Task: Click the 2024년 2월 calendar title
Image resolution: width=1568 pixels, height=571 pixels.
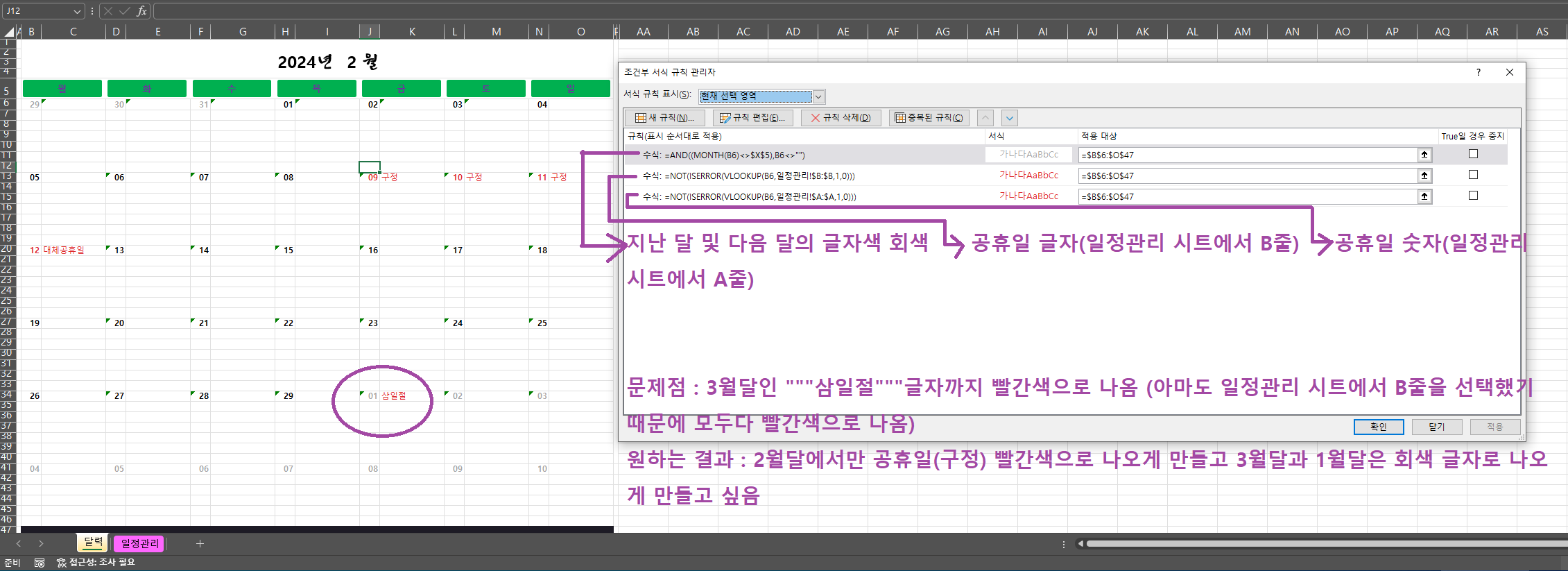Action: tap(327, 62)
